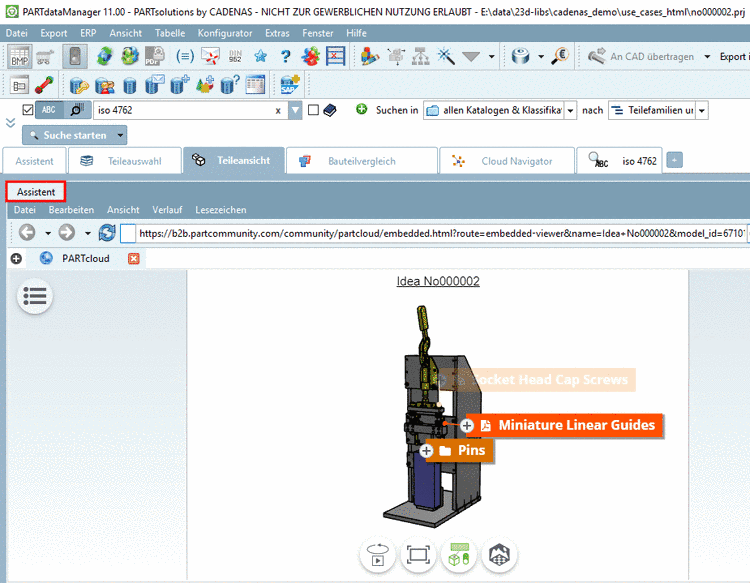
Task: Click the SAP database icon
Action: 289,85
